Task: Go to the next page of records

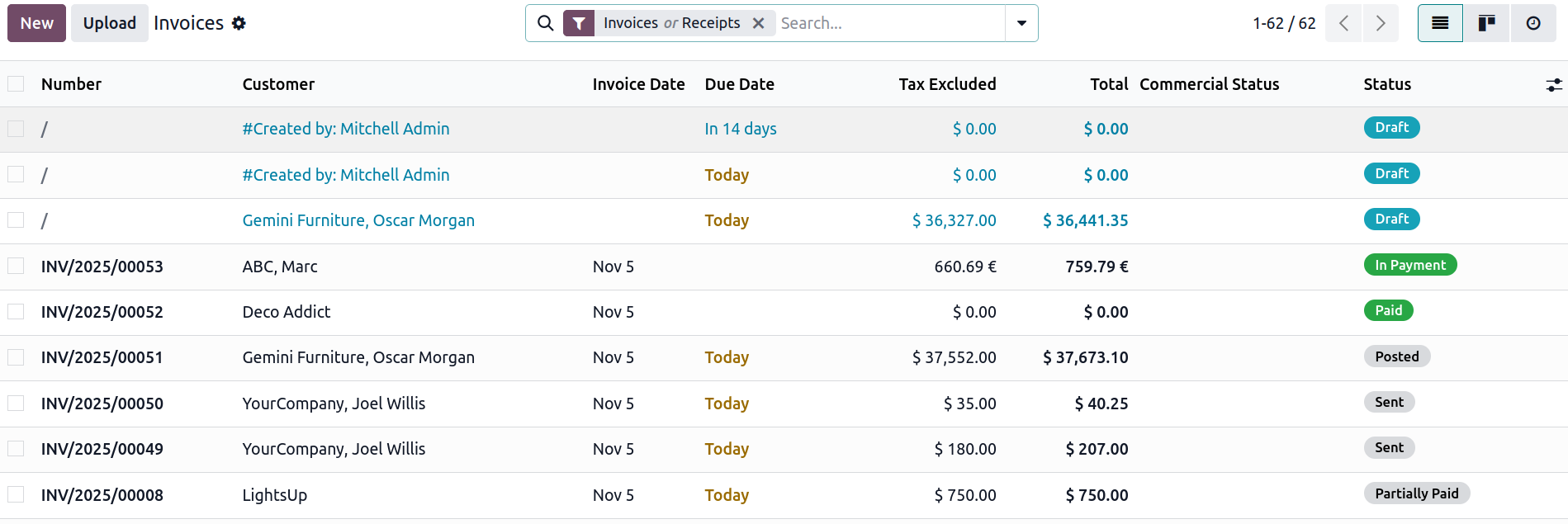Action: 1380,23
